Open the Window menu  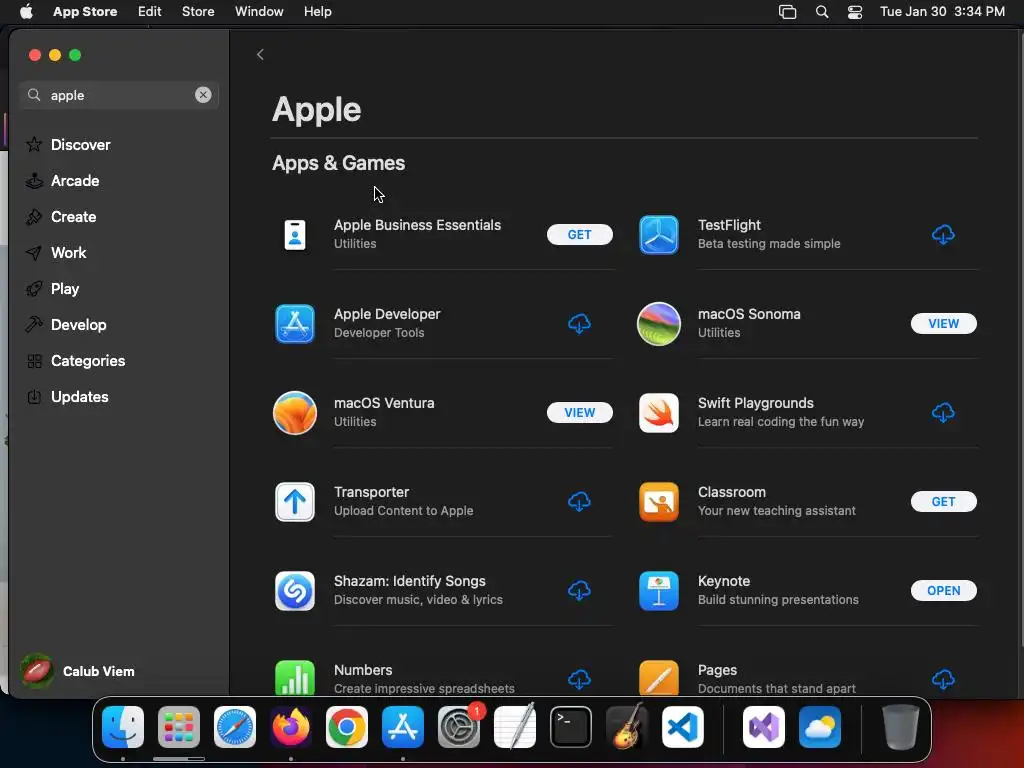(259, 12)
